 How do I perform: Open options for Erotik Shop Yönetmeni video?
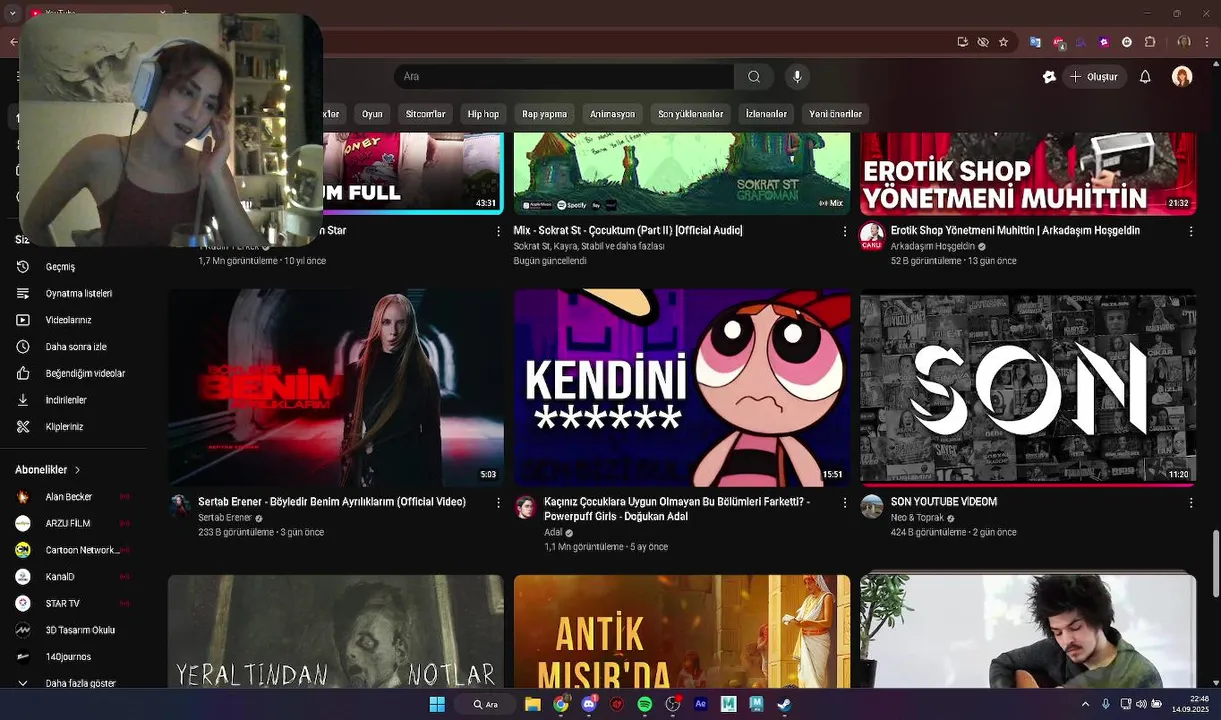click(1190, 231)
